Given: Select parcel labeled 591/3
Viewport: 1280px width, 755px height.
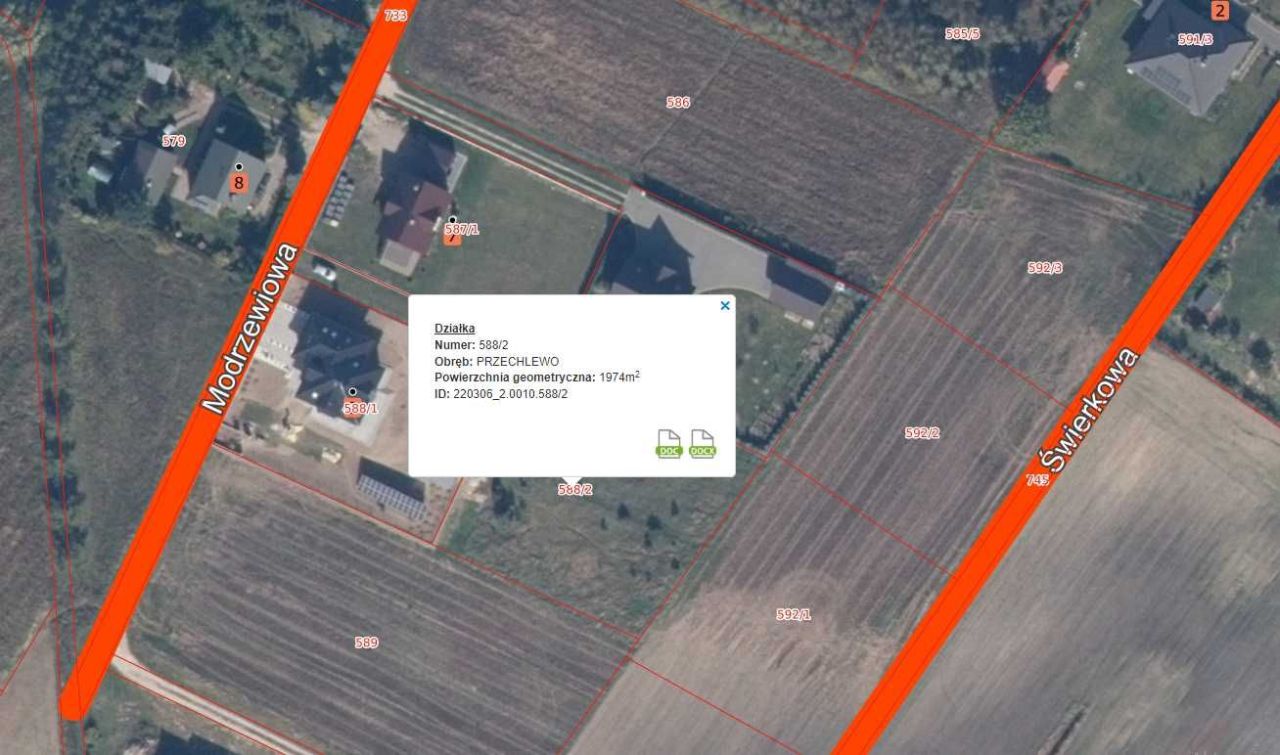Looking at the screenshot, I should (1195, 39).
